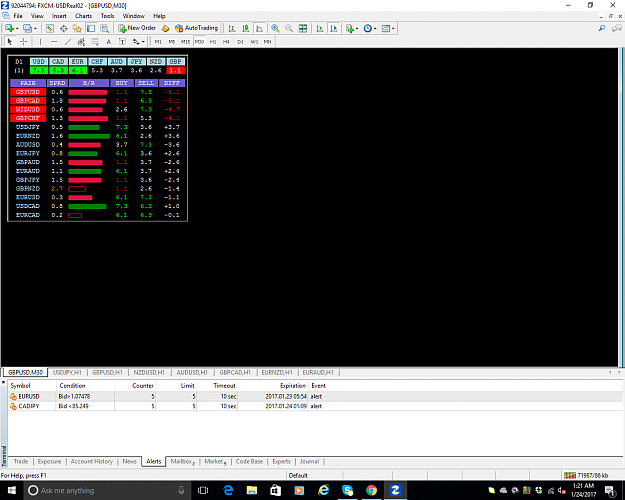This screenshot has height=500, width=625.
Task: Open Google Chrome from taskbar
Action: coord(371,490)
